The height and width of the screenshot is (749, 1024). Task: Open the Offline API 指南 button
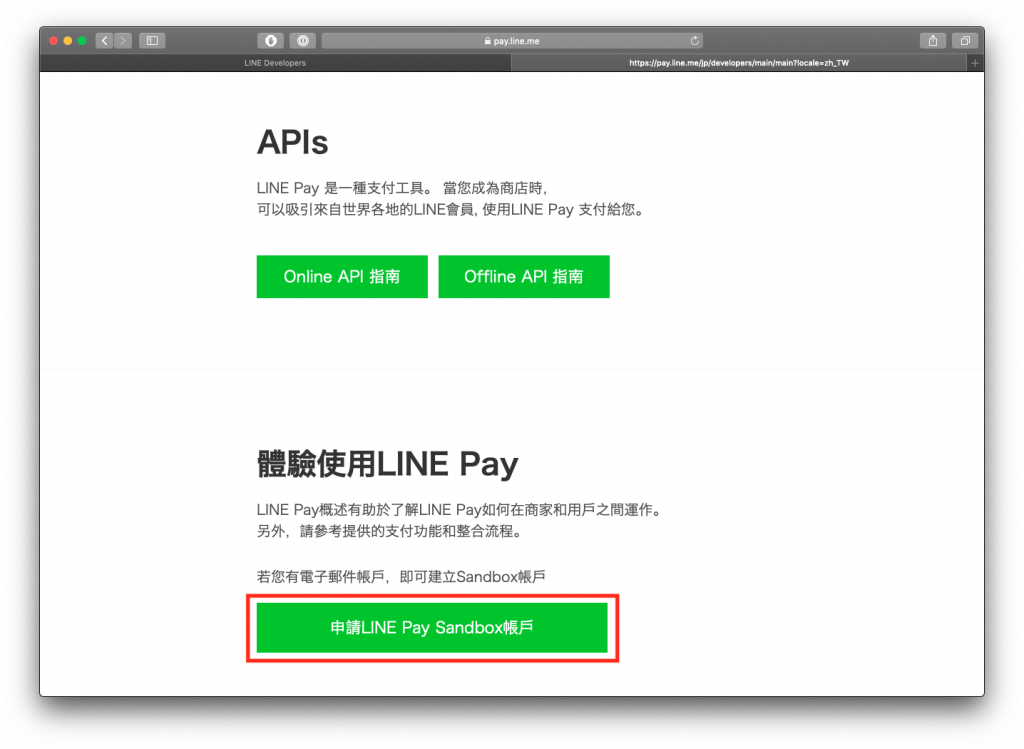pyautogui.click(x=524, y=277)
